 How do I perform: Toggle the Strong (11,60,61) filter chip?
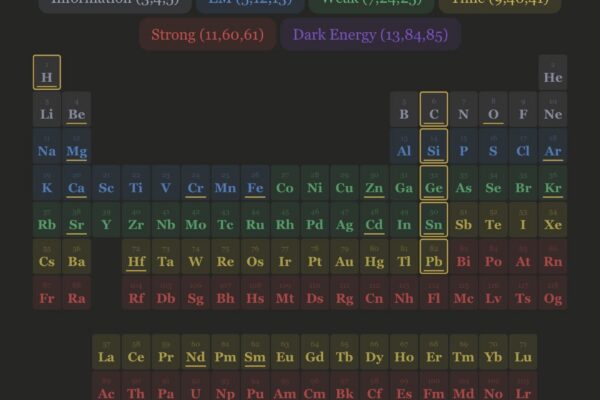coord(207,35)
